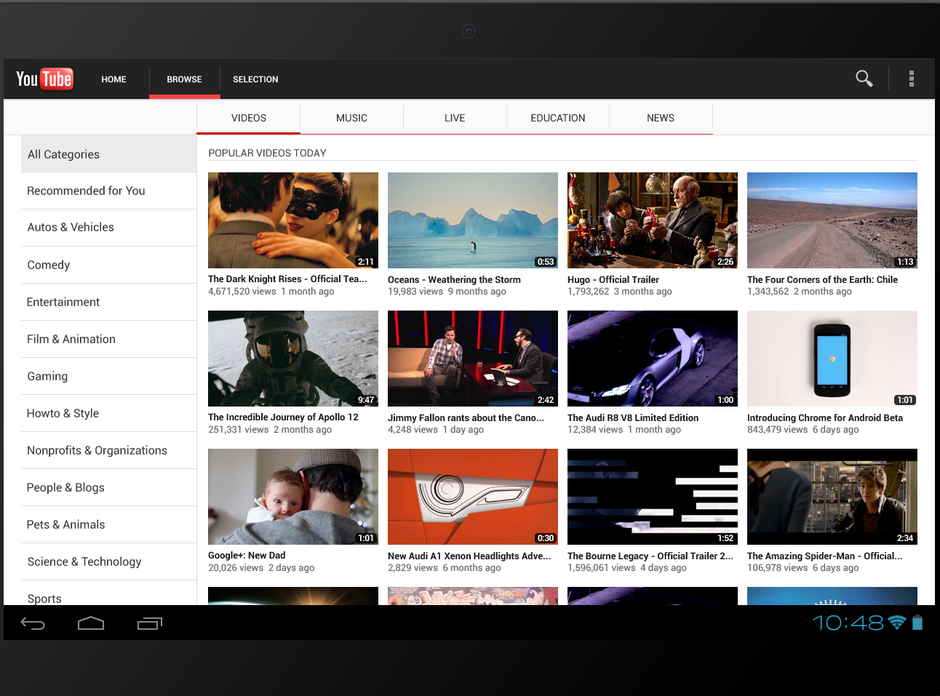Open search with the magnifier icon
This screenshot has height=696, width=940.
coord(864,79)
